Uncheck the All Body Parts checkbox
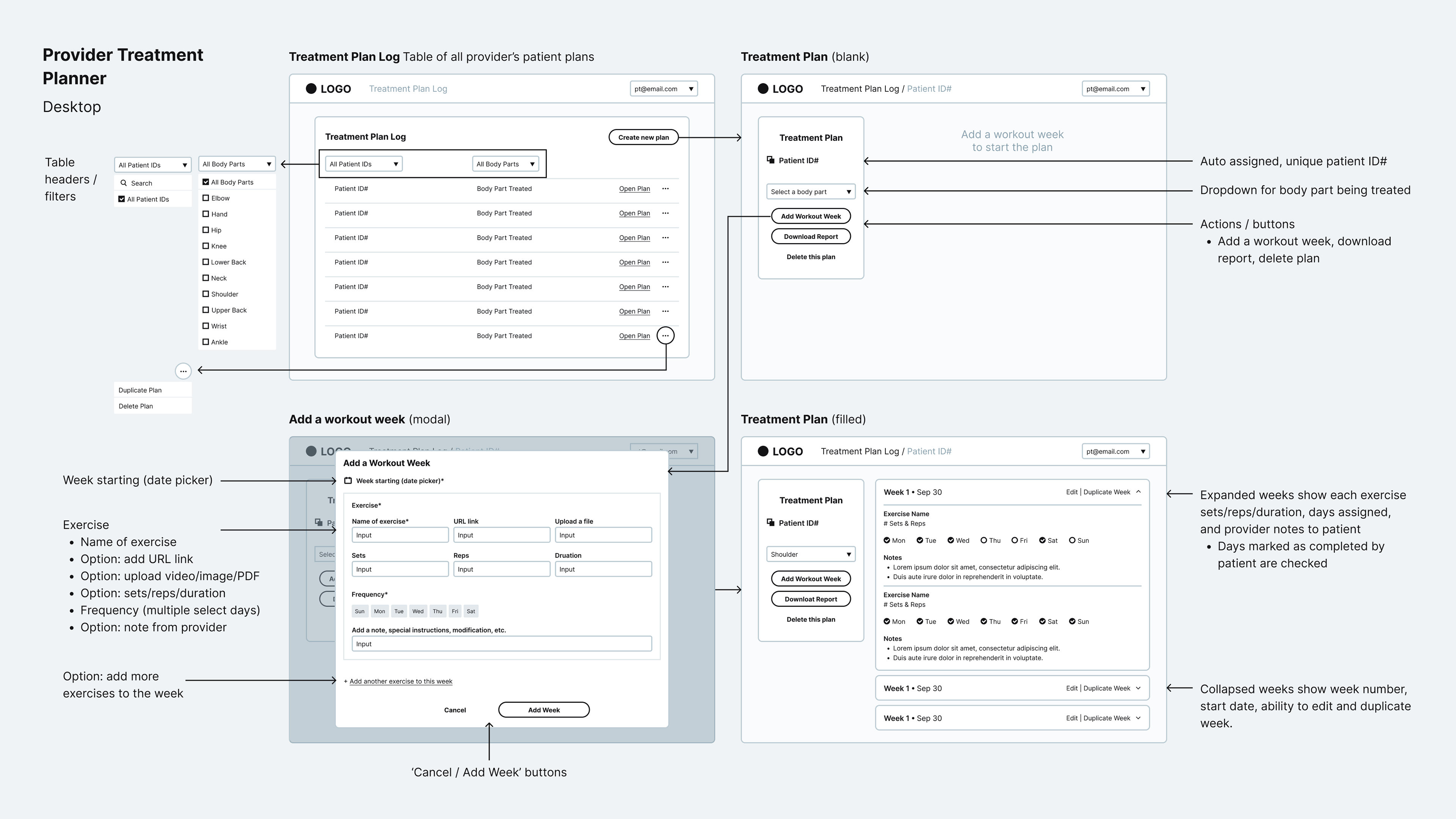The image size is (1456, 819). pos(206,182)
